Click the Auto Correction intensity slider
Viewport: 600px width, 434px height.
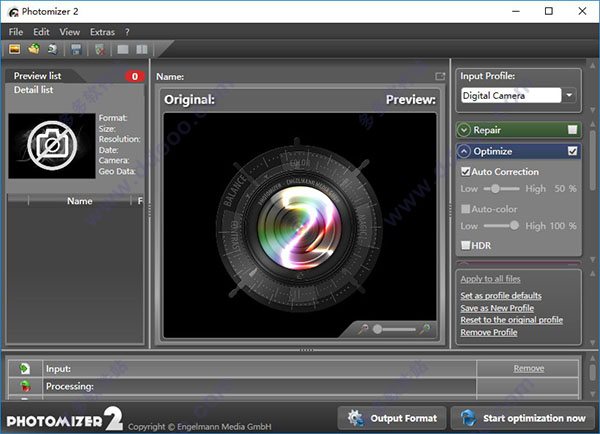pos(501,189)
